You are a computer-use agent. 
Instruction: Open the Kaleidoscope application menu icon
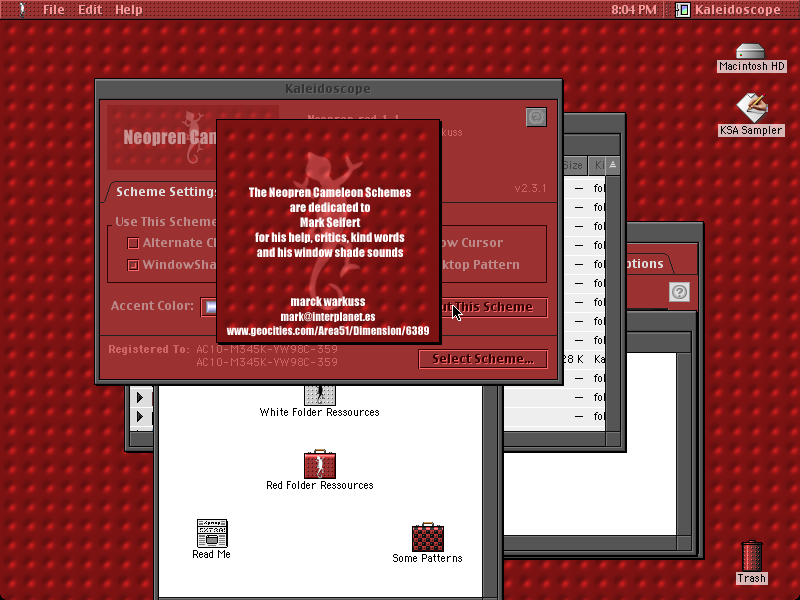coord(683,10)
